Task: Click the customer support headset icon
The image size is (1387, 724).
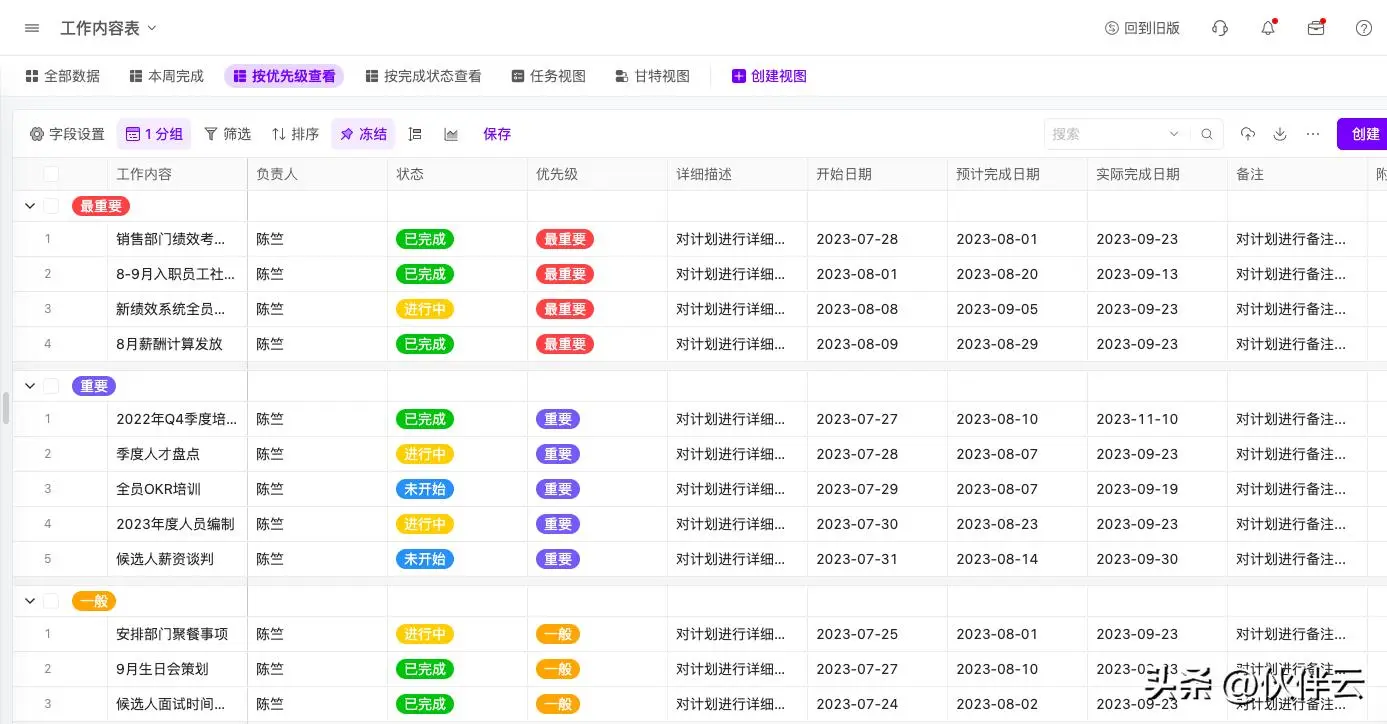Action: coord(1220,28)
